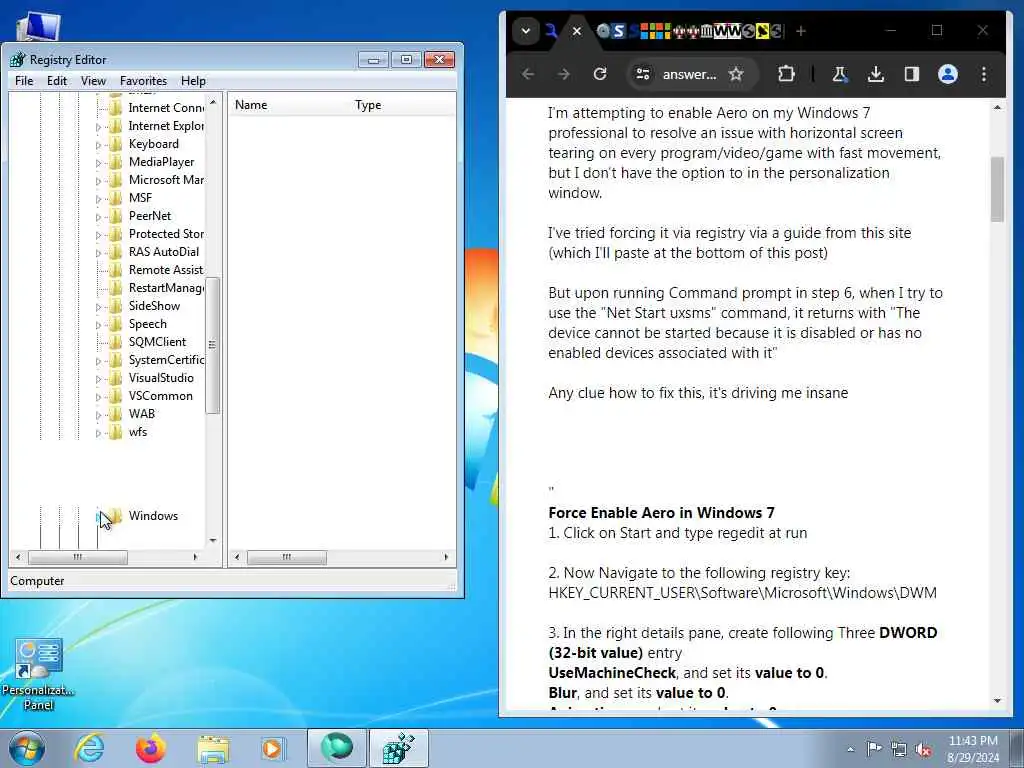Expand the Internet Explorer registry key
Viewport: 1024px width, 768px height.
[99, 127]
